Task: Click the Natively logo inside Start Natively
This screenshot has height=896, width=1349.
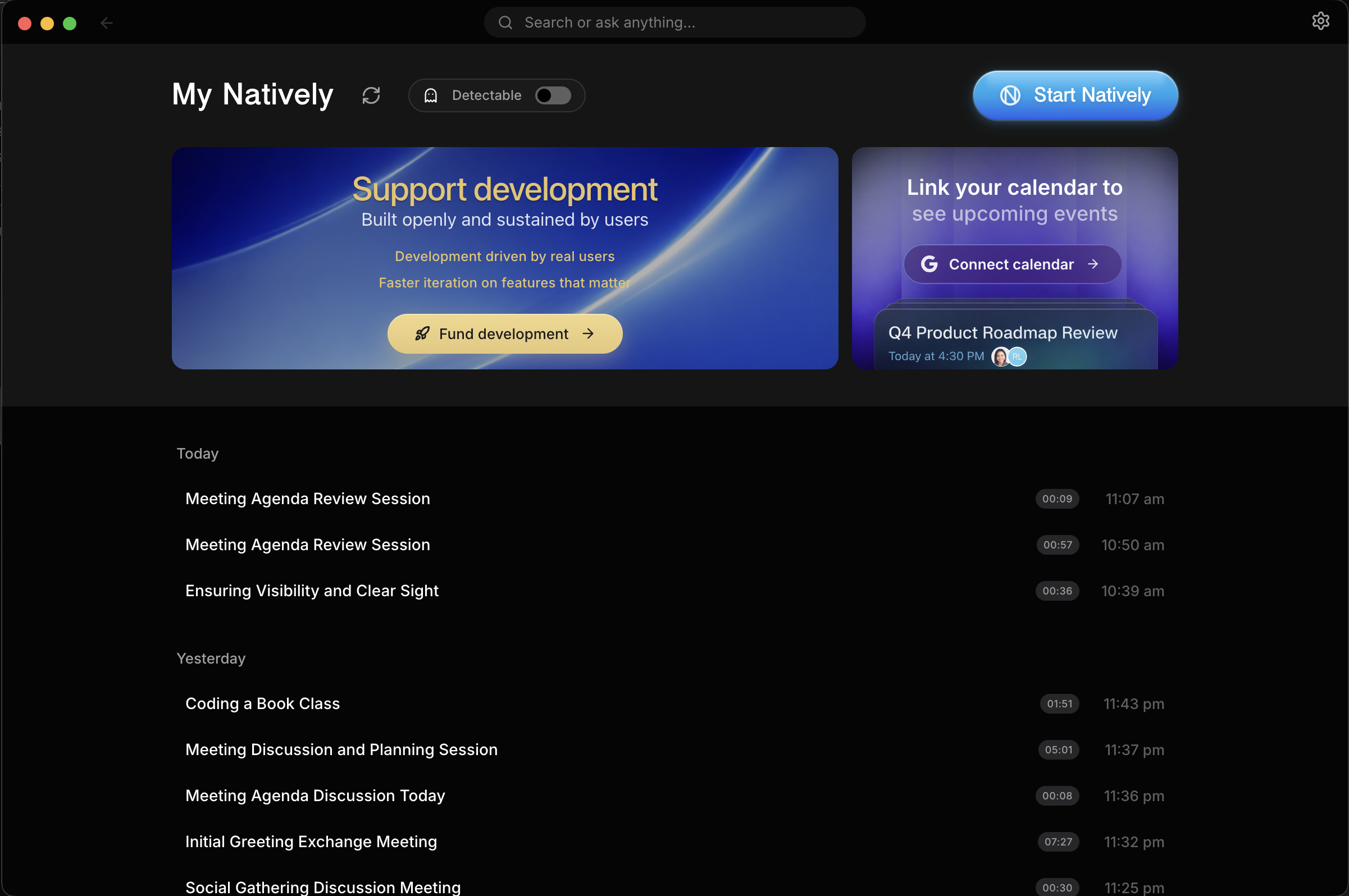Action: (1010, 95)
